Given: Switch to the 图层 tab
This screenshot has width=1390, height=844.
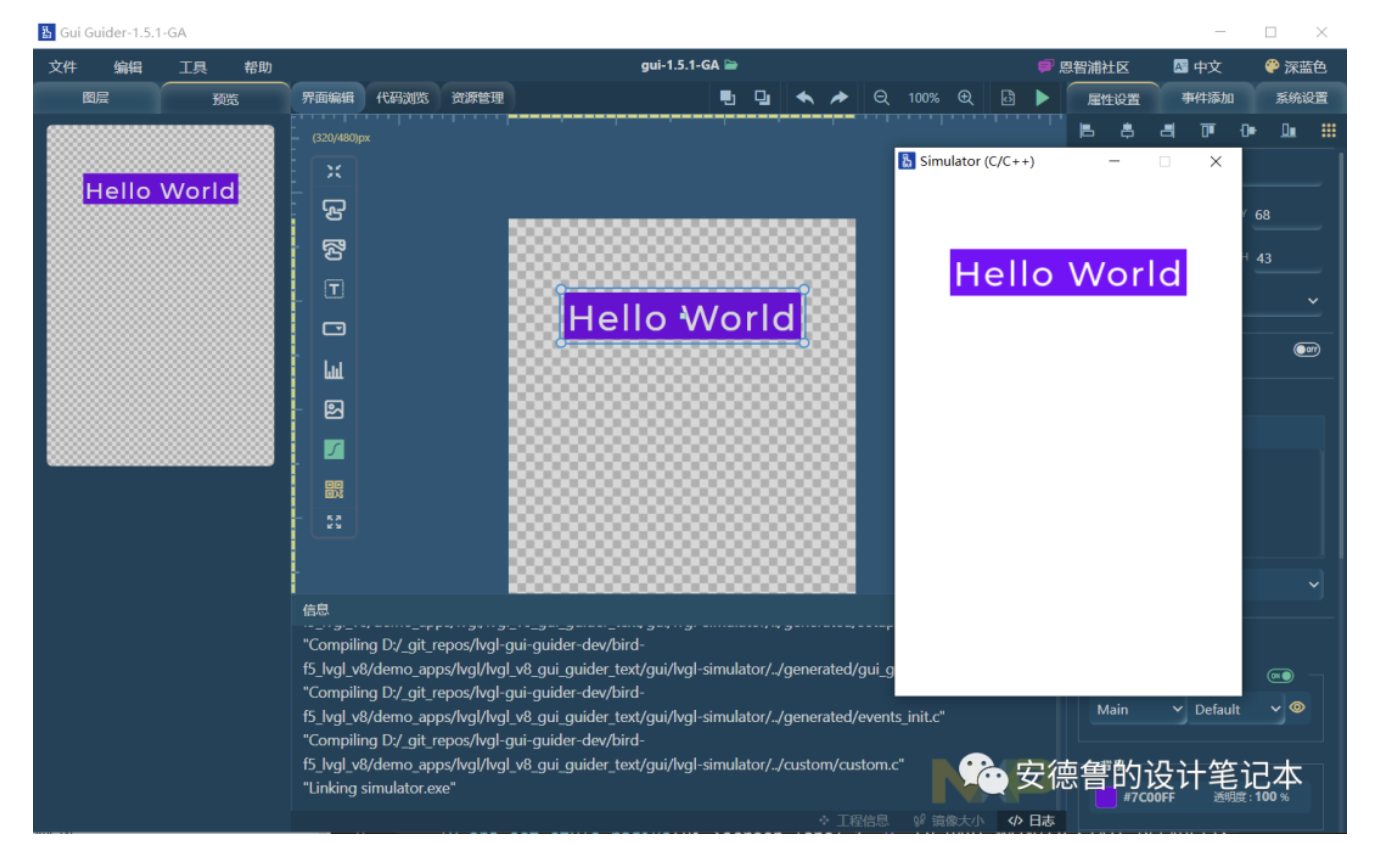Looking at the screenshot, I should 96,98.
